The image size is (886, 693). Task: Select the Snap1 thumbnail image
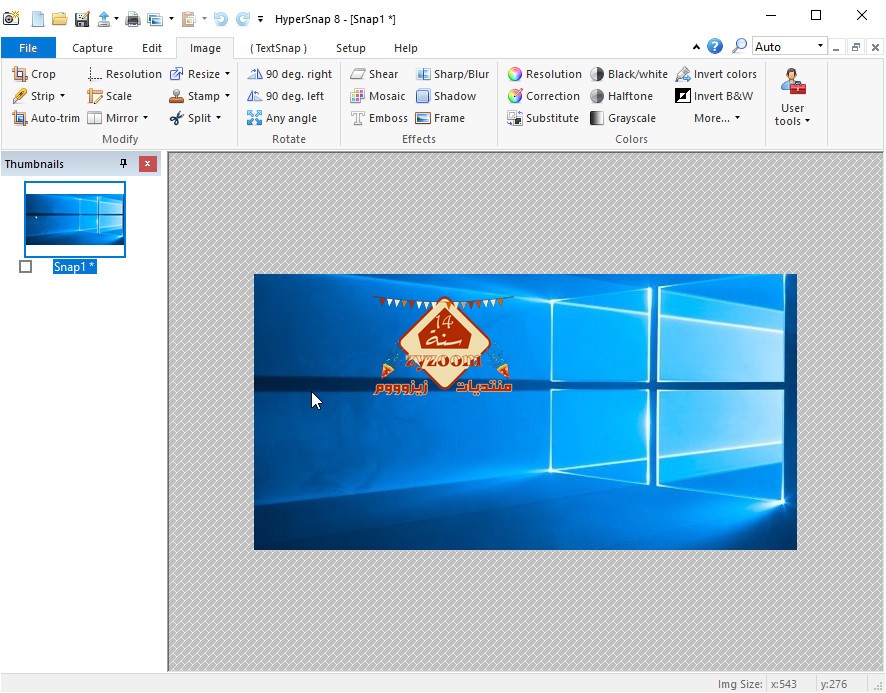click(75, 219)
